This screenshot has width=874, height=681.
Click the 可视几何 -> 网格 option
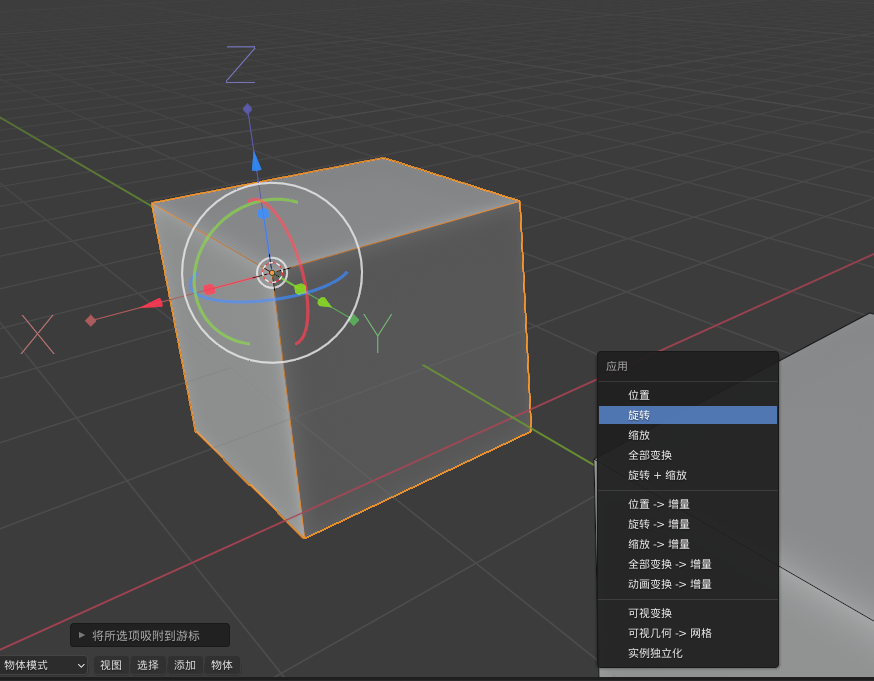[687, 633]
